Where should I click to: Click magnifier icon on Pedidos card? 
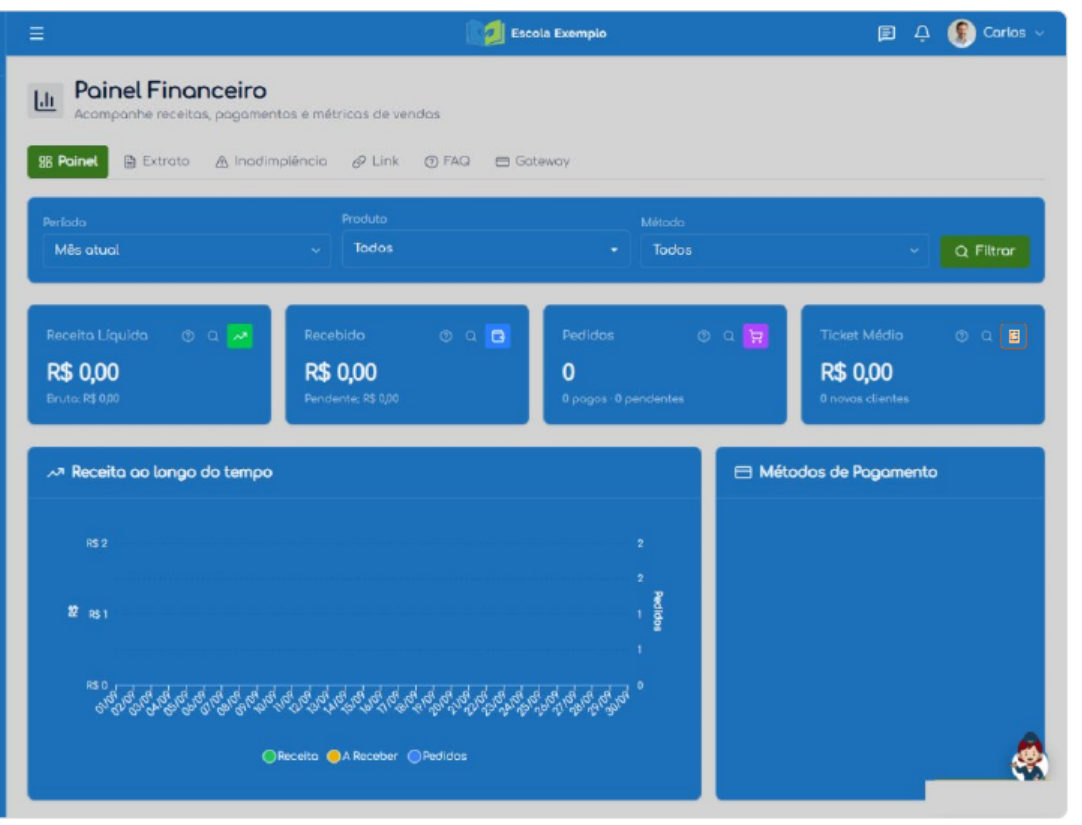coord(729,336)
